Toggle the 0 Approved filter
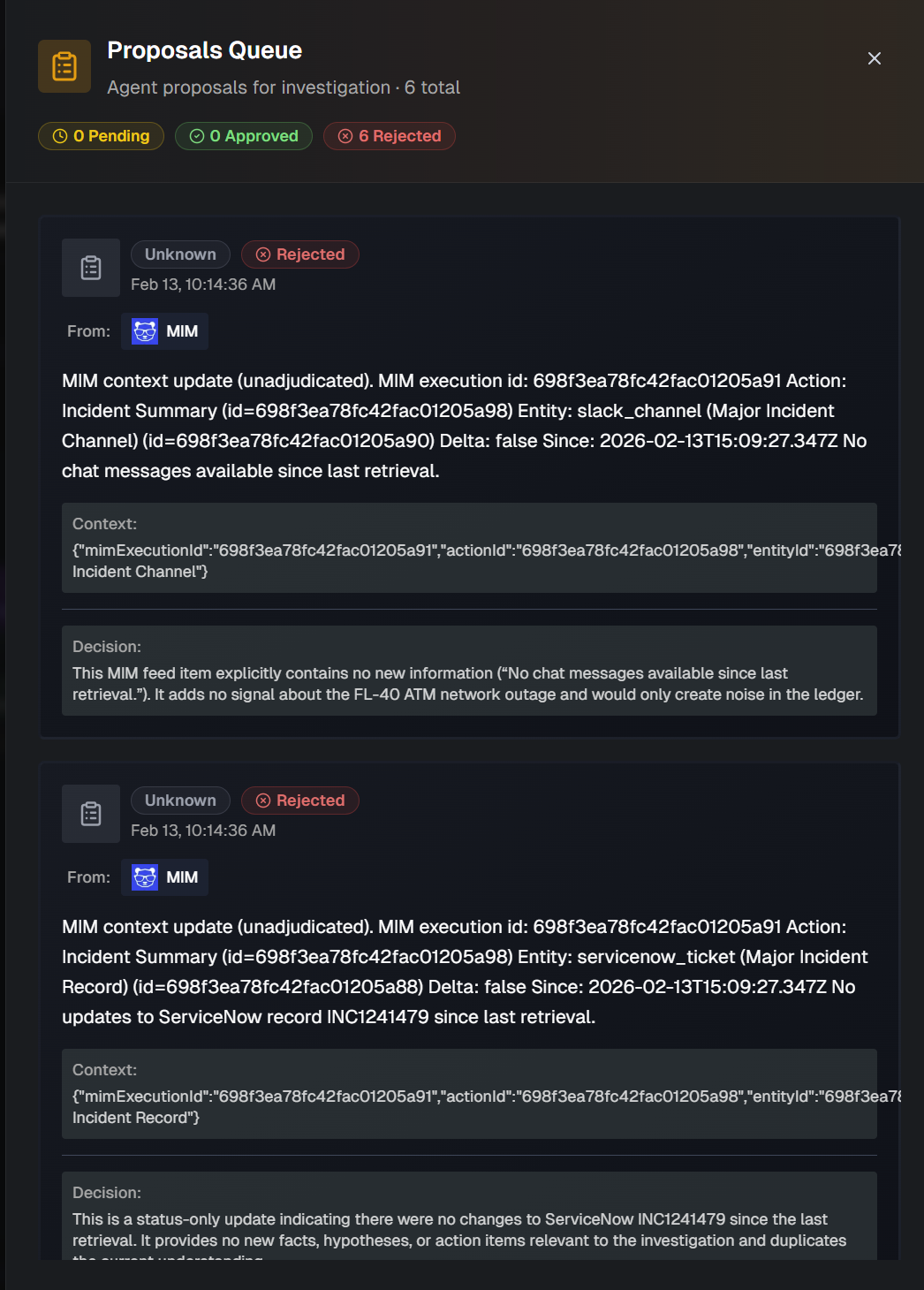The image size is (924, 1290). 243,136
